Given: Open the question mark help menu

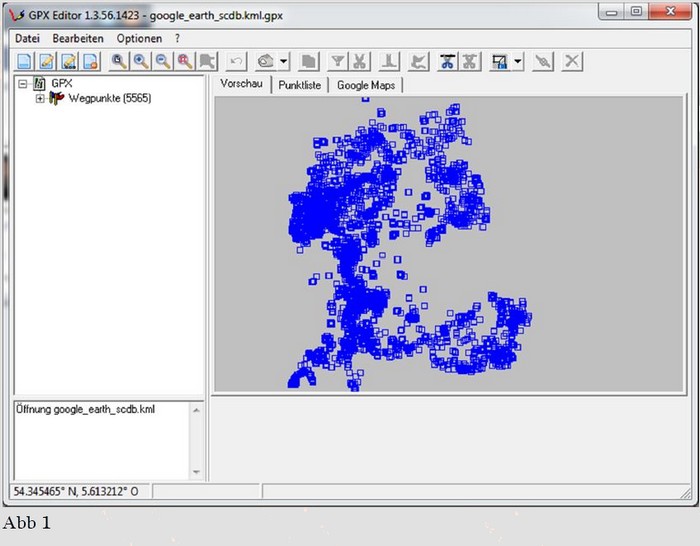Looking at the screenshot, I should (178, 38).
